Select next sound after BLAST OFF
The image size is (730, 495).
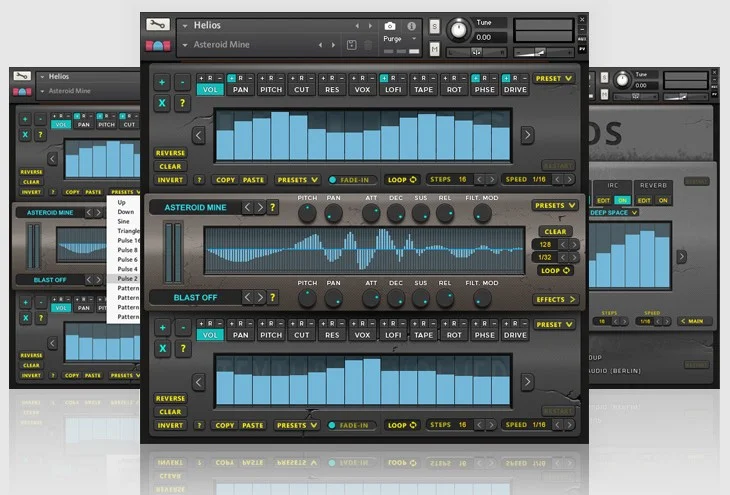pos(260,297)
